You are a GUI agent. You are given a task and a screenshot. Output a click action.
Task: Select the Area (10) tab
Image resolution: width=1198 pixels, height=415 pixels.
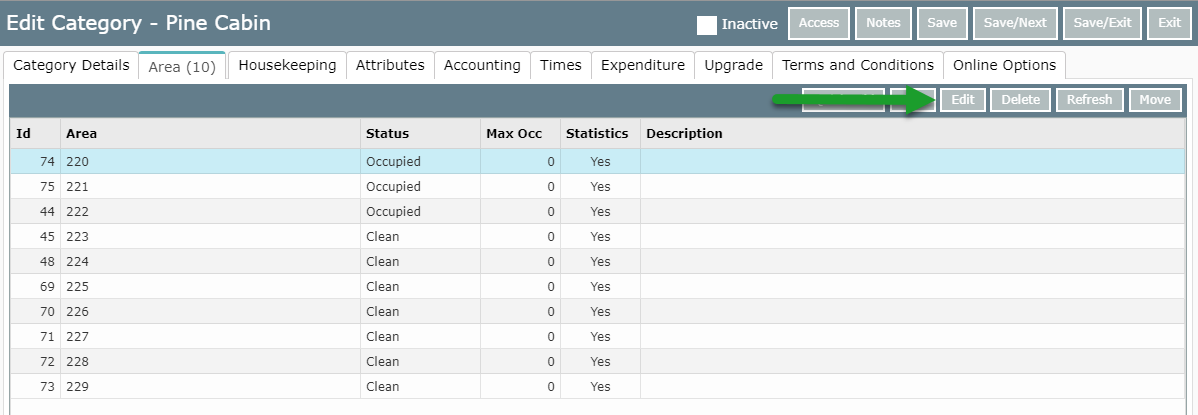(183, 66)
